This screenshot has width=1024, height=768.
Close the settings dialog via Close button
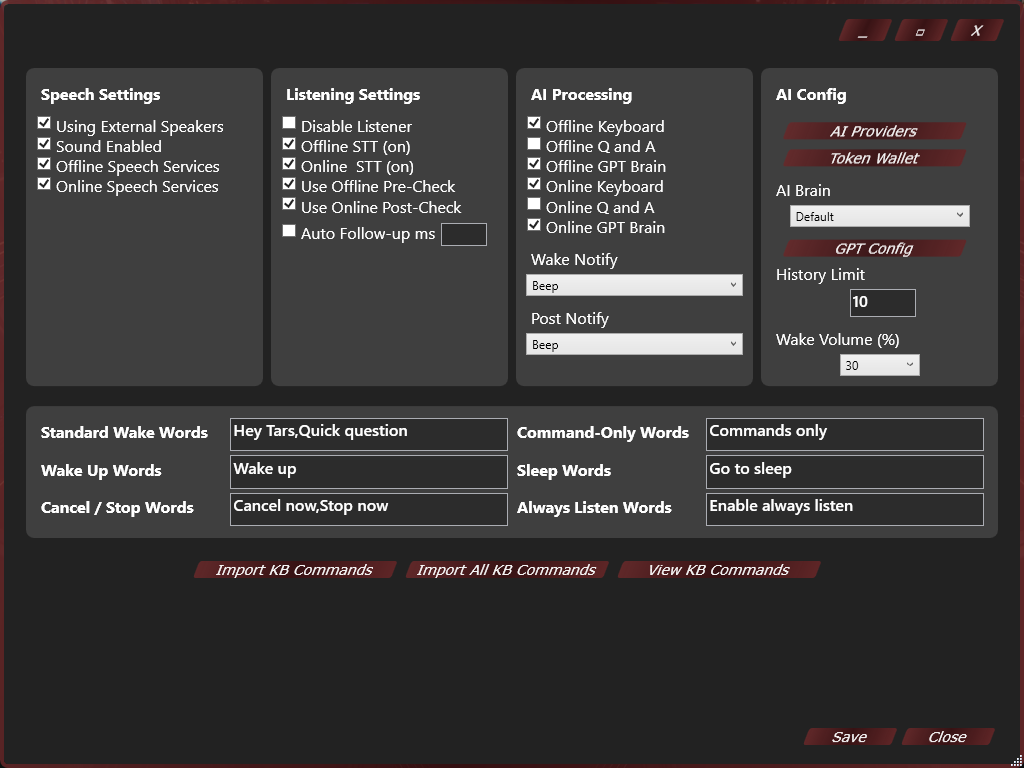947,737
